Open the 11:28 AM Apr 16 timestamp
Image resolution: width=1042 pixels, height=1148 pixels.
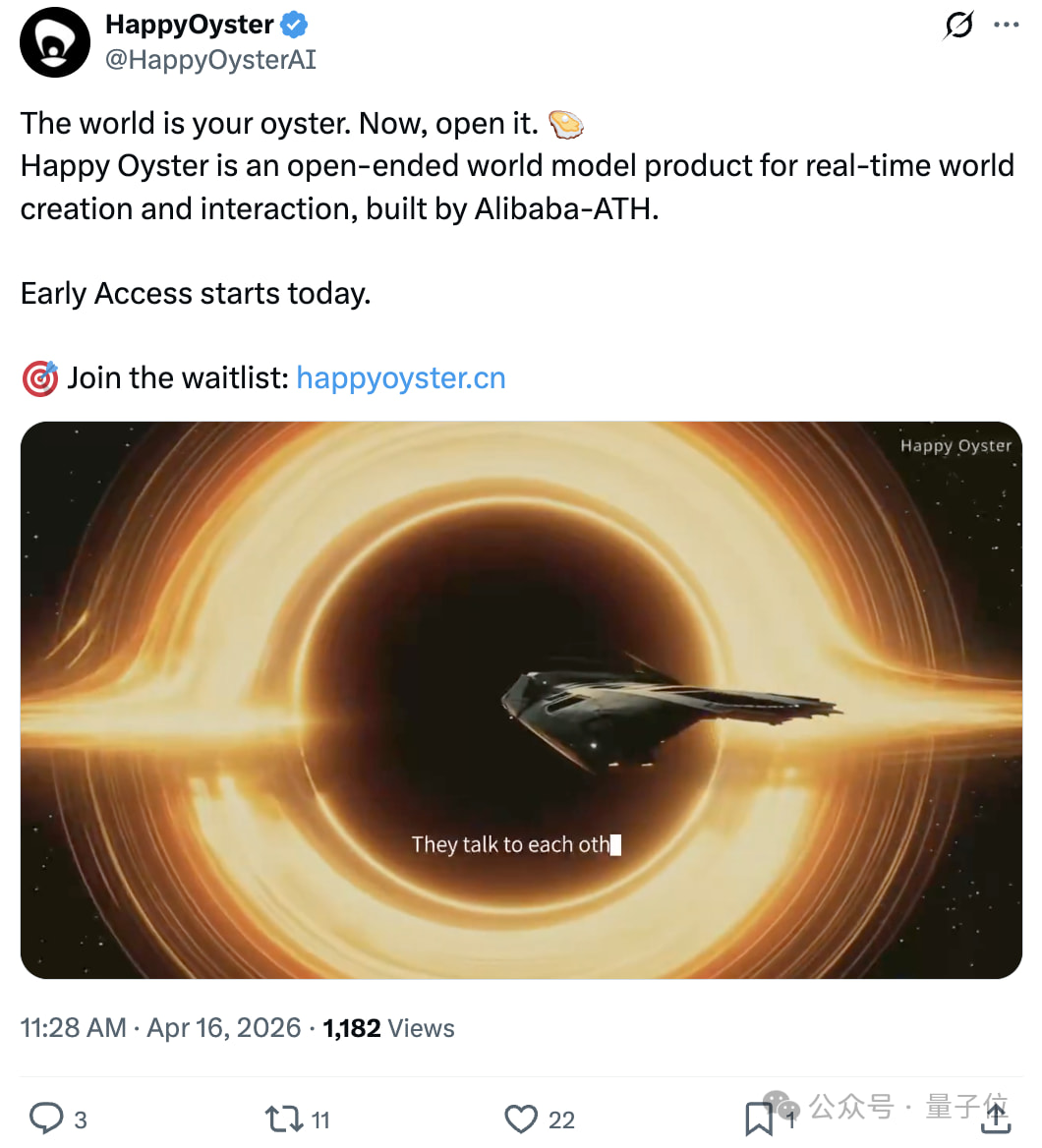click(x=160, y=1028)
